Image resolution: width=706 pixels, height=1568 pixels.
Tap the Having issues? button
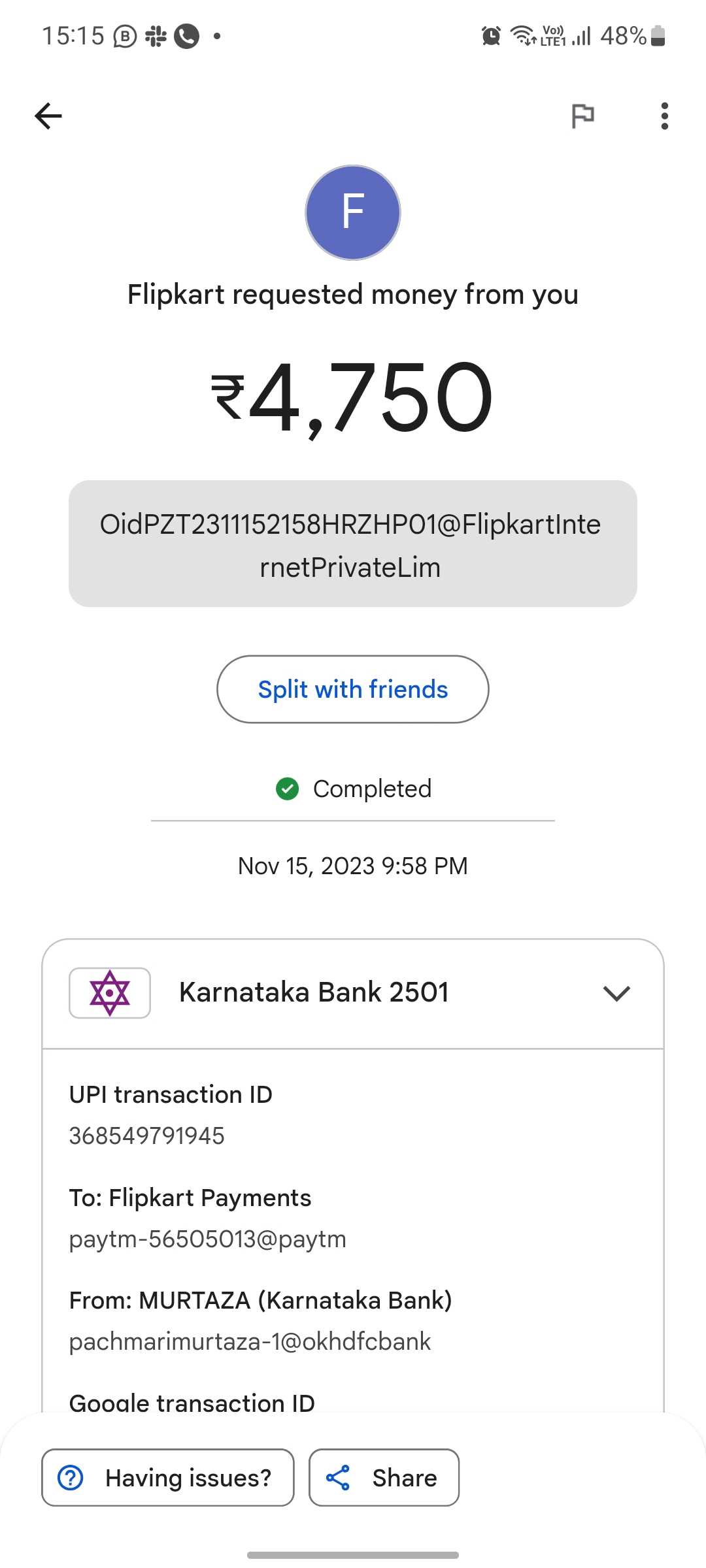coord(168,1477)
